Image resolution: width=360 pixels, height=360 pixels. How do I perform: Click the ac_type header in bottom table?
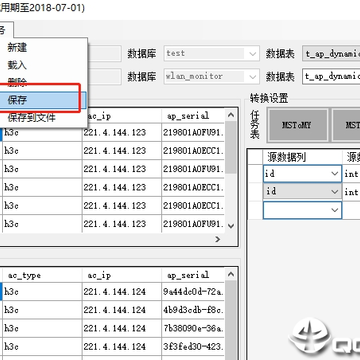[x=24, y=275]
